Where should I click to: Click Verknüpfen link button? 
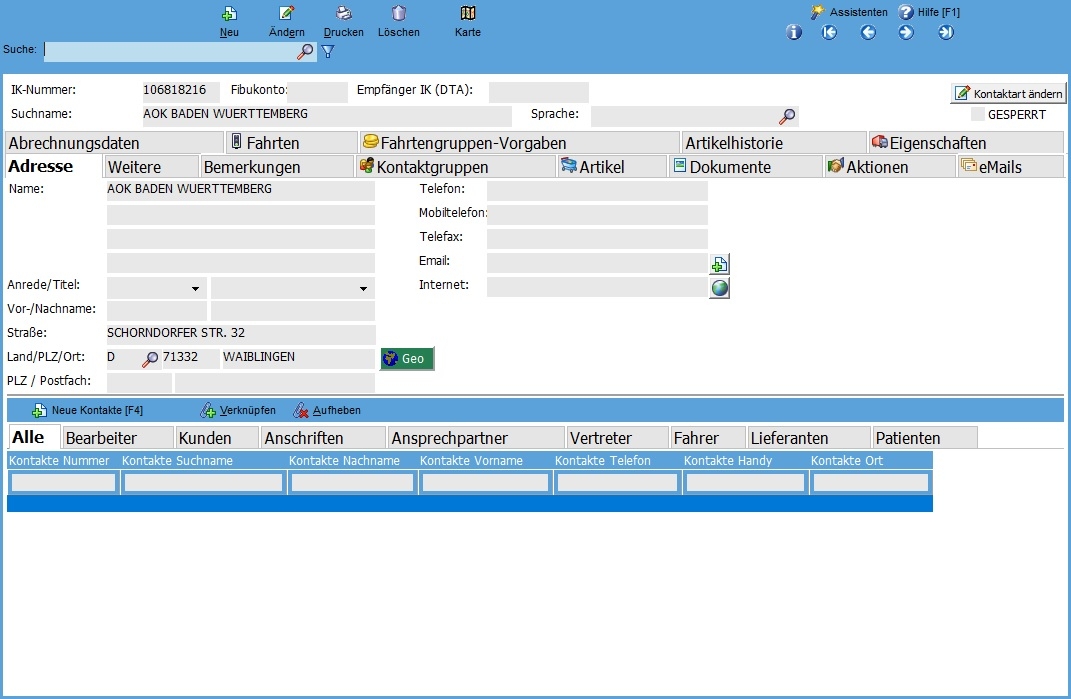238,411
